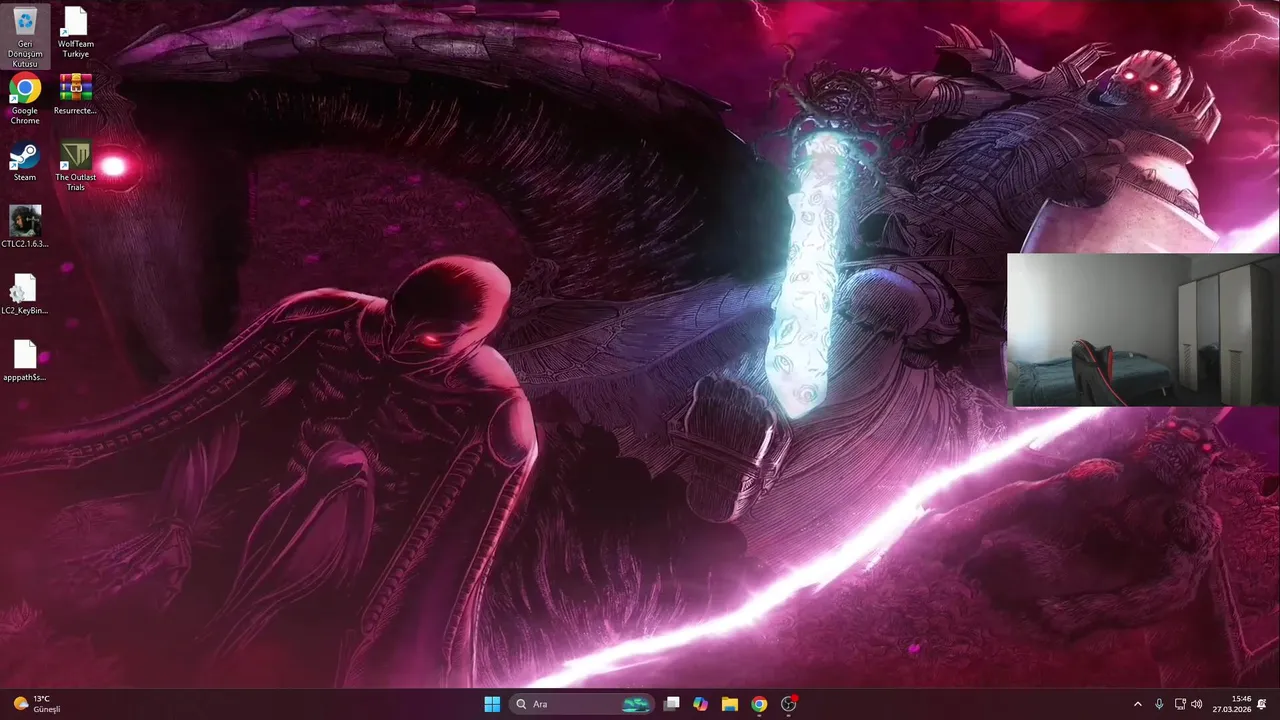The image size is (1280, 720).
Task: Open the notification bell icon
Action: [1262, 704]
